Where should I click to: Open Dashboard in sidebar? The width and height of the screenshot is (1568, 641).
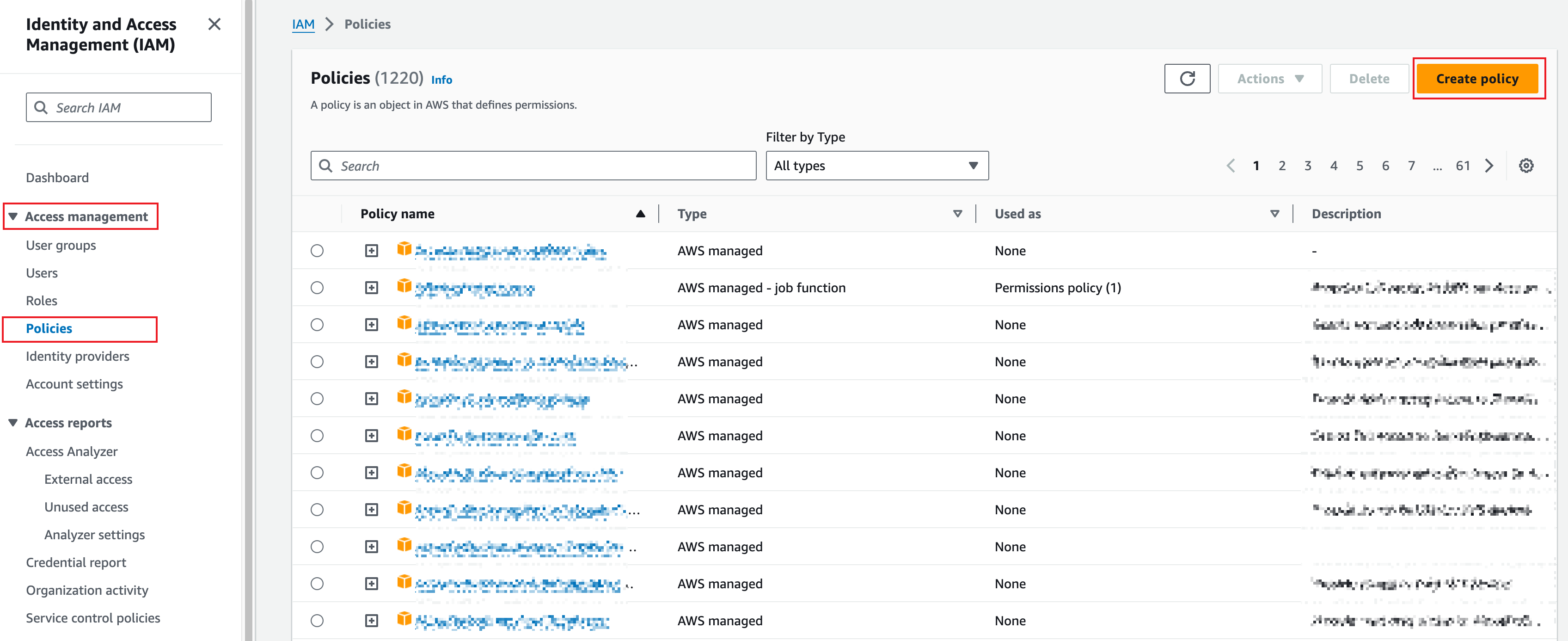click(57, 178)
